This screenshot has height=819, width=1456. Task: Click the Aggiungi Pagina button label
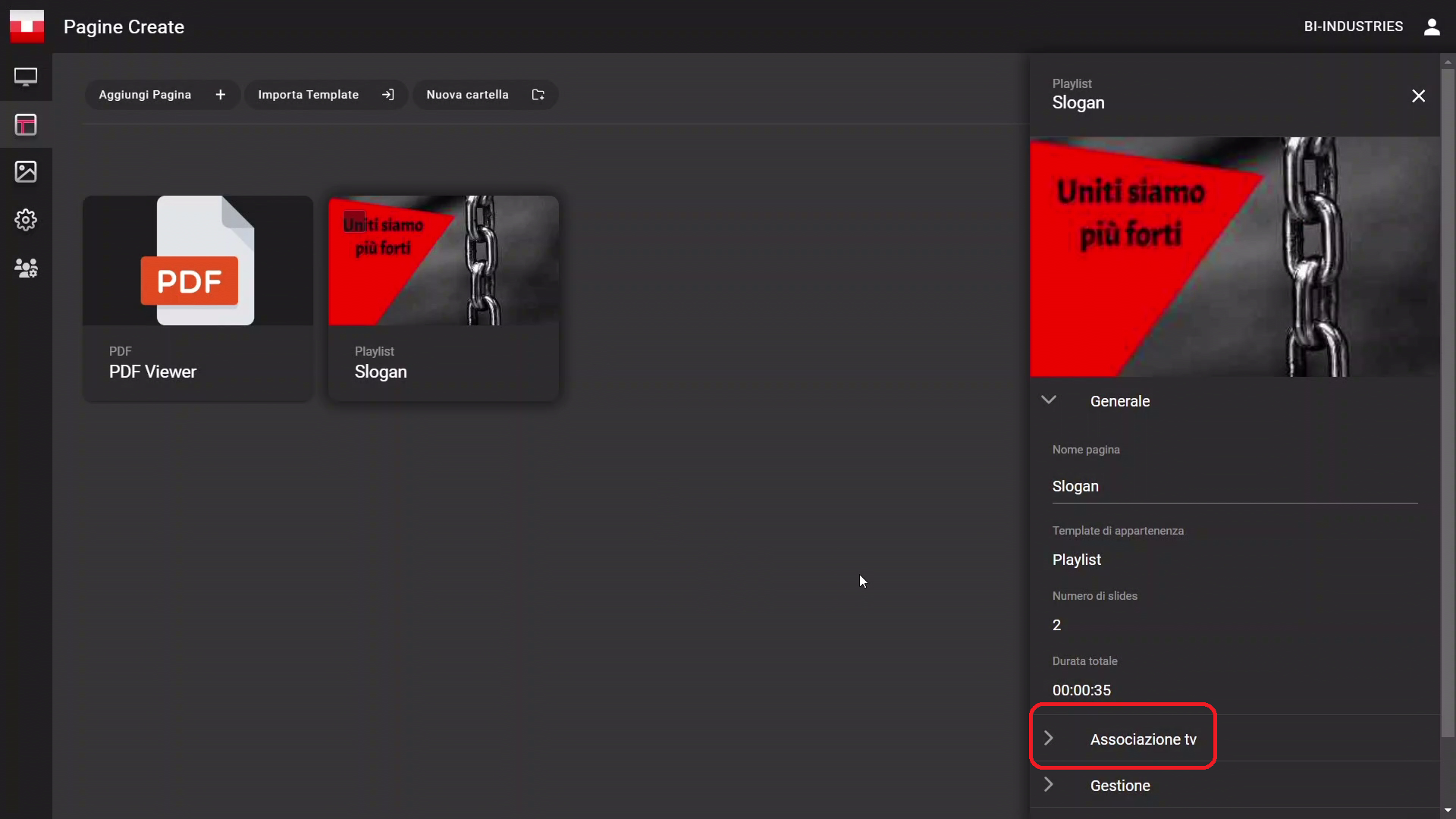[145, 95]
